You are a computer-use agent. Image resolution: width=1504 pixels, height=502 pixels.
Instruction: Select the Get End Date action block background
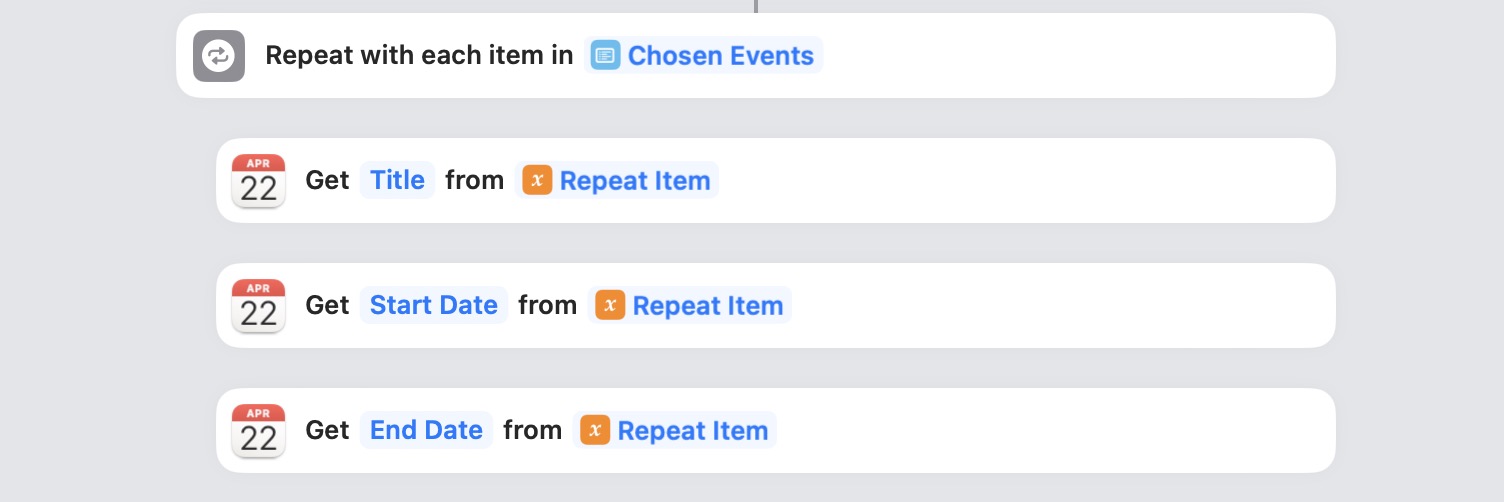point(1055,431)
